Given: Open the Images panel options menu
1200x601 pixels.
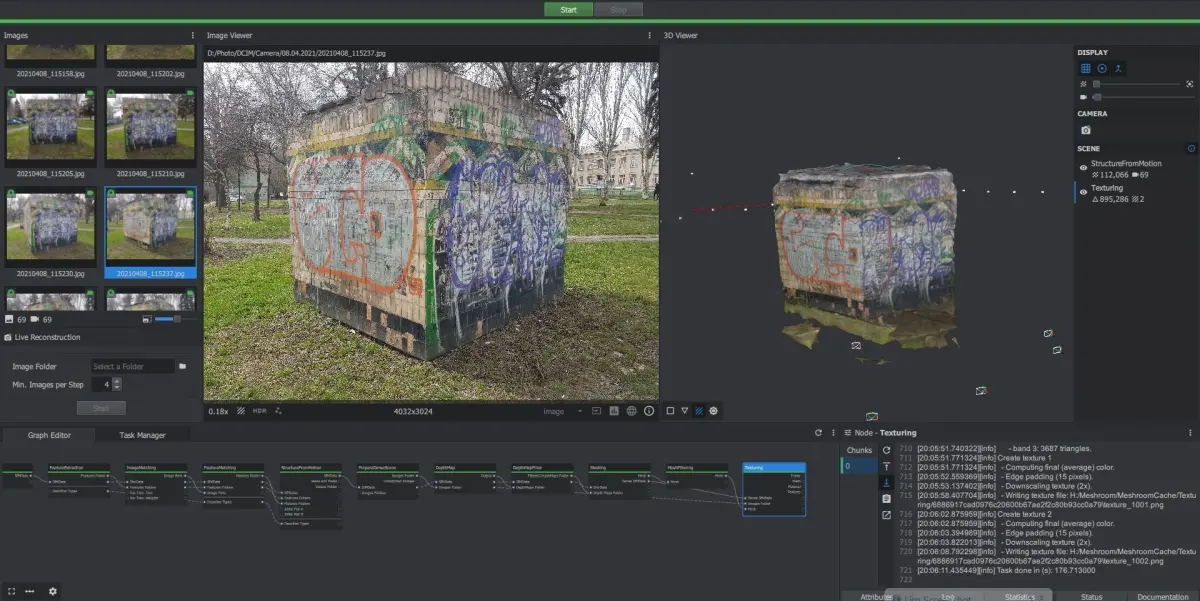Looking at the screenshot, I should pyautogui.click(x=193, y=35).
